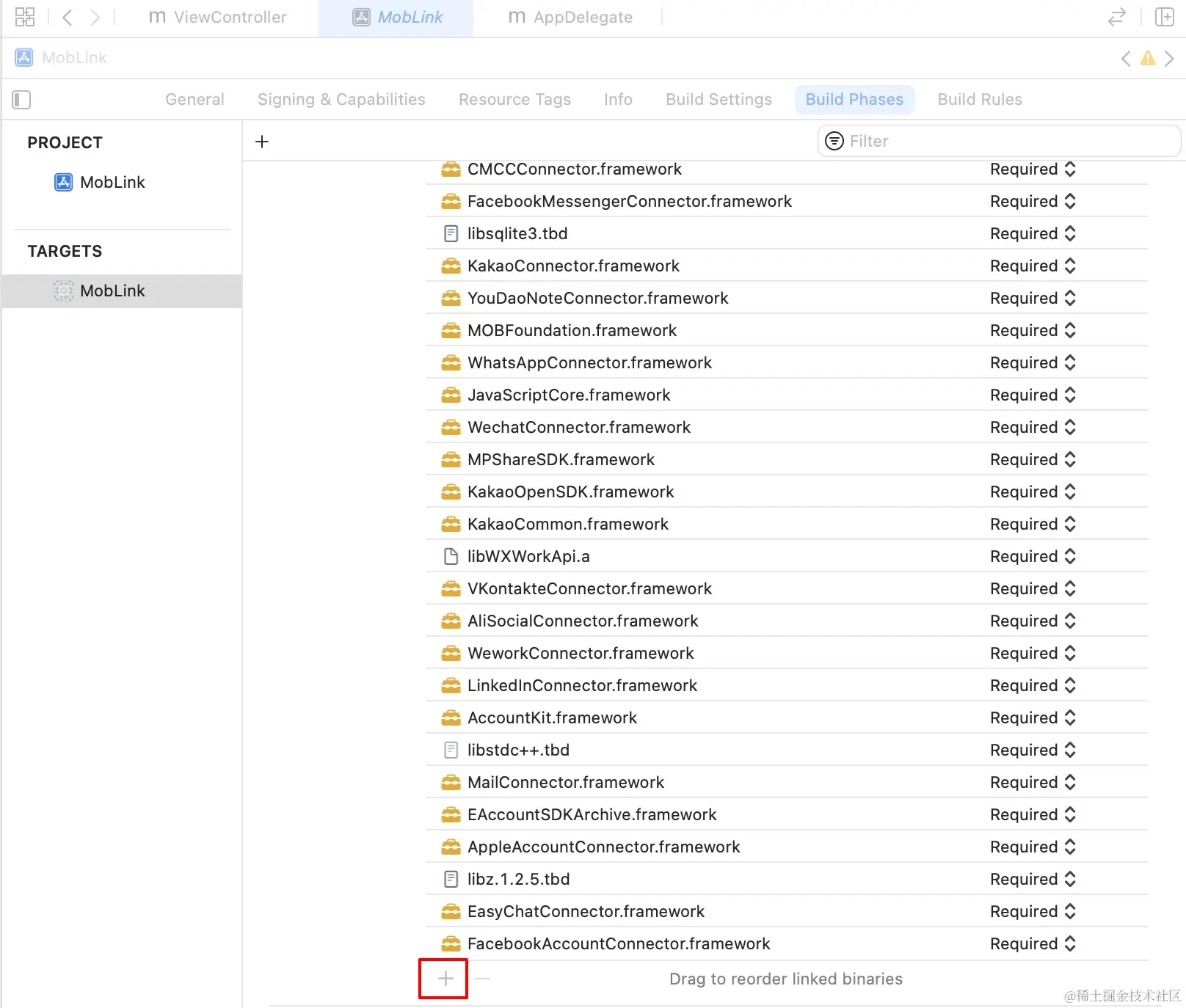Add new build phase plus button
The image size is (1186, 1008).
coord(262,142)
